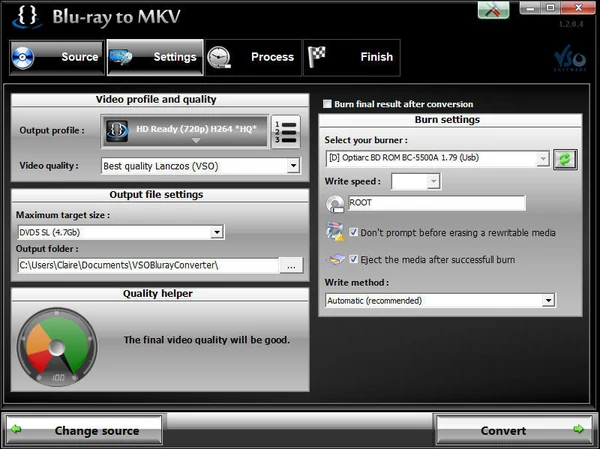Click the Output folder path field
Image resolution: width=600 pixels, height=449 pixels.
coord(148,266)
